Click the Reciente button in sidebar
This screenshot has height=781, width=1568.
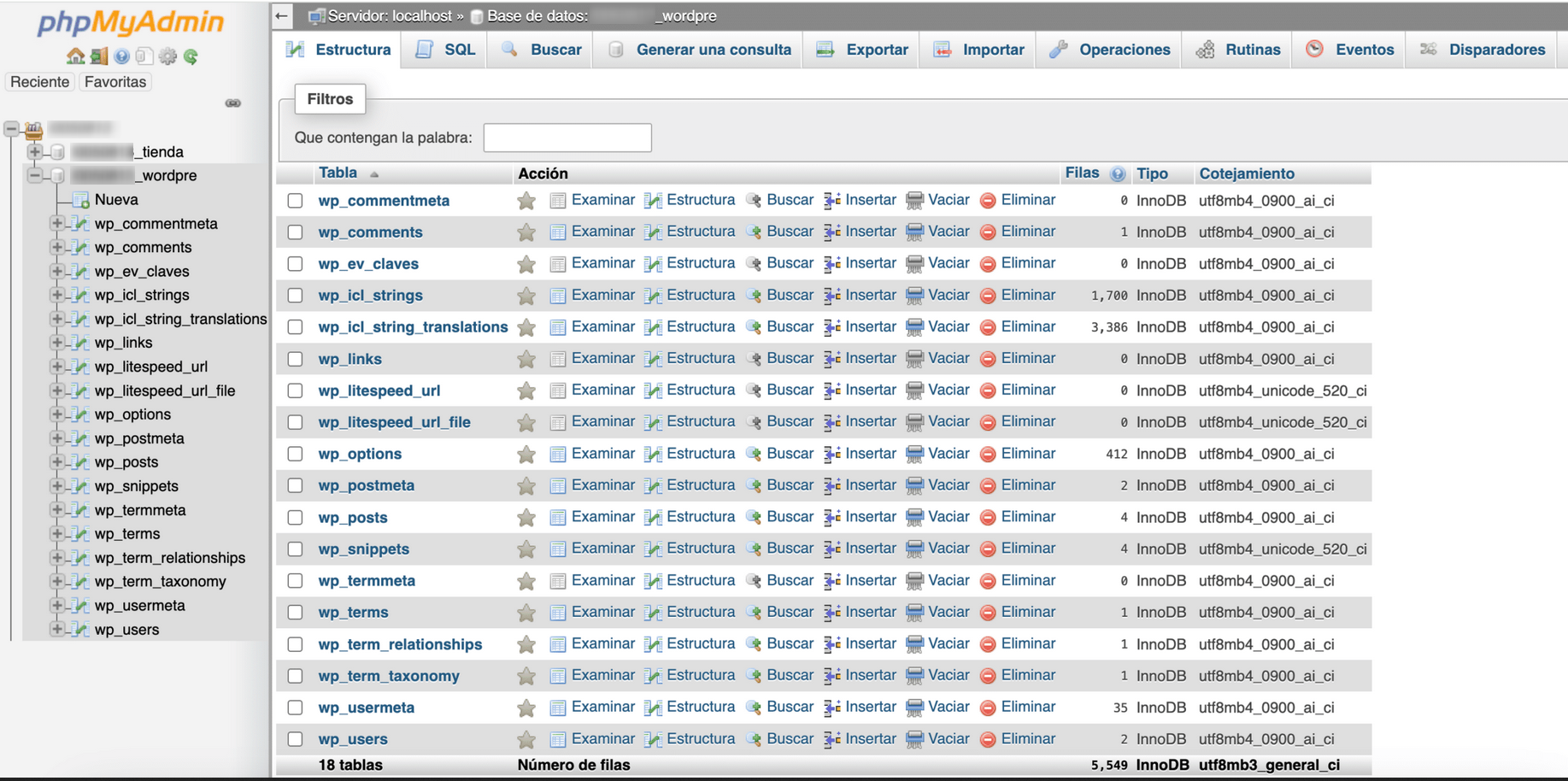click(39, 82)
